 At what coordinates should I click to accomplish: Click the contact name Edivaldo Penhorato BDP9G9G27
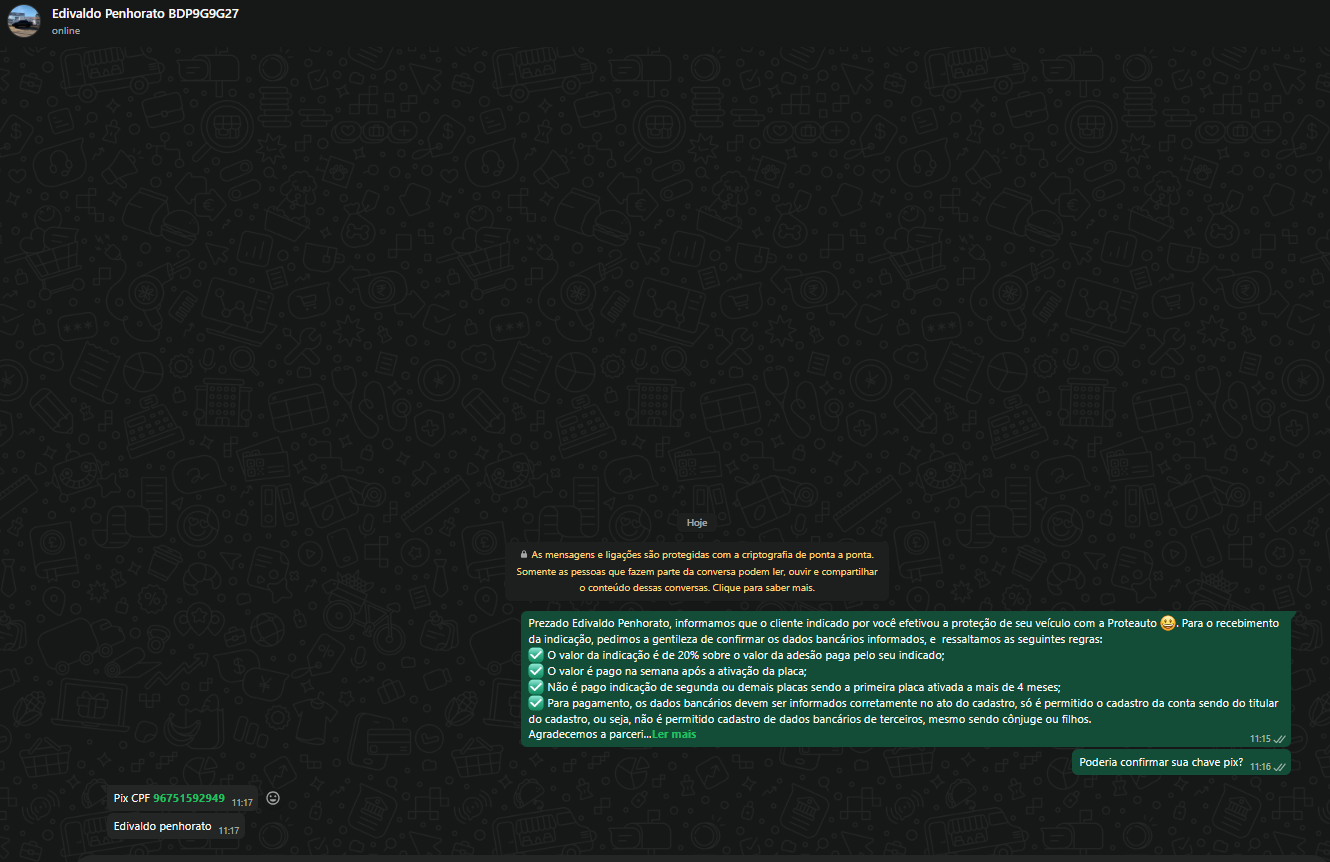[145, 13]
